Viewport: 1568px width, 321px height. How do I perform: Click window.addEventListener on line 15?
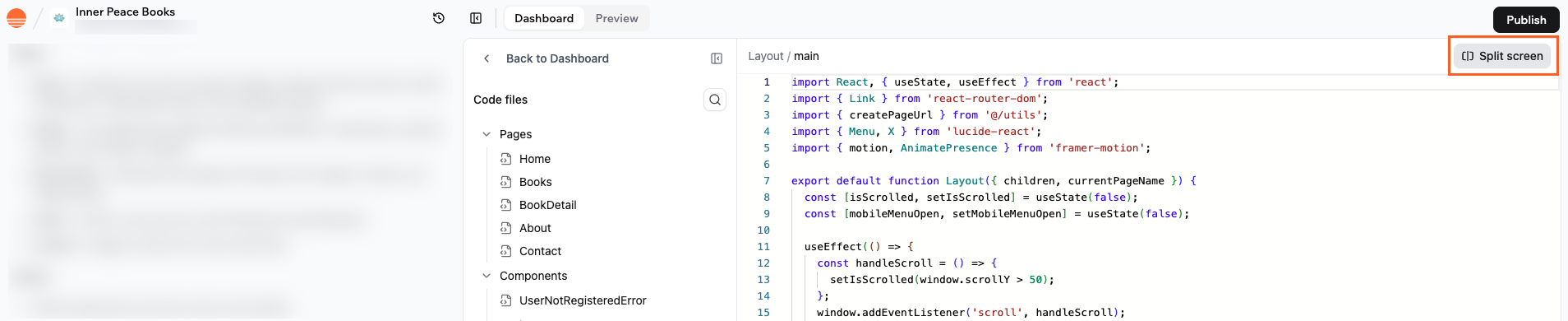[x=891, y=313]
